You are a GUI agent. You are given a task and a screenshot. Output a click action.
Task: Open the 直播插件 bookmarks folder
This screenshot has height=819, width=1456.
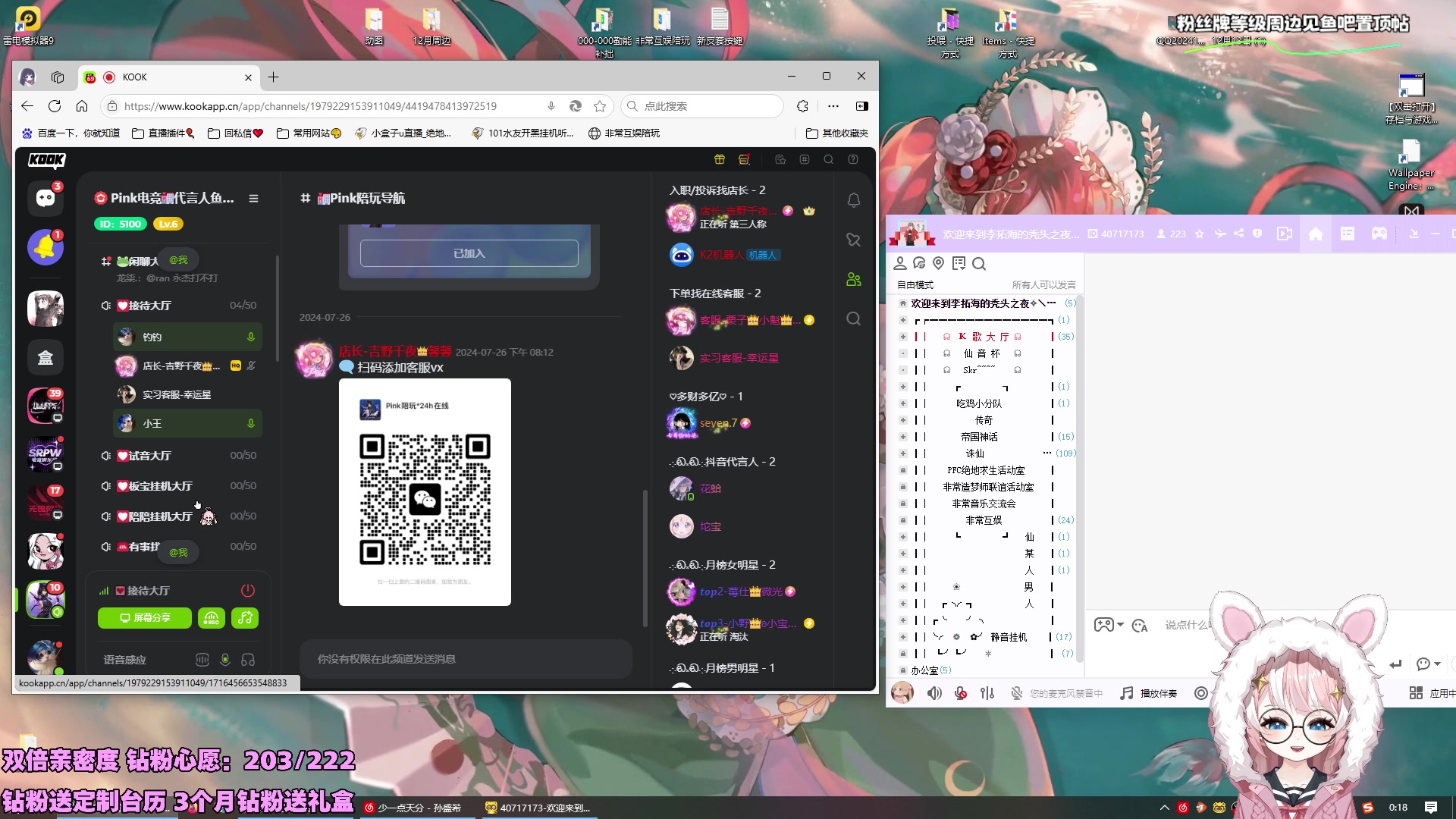click(163, 133)
